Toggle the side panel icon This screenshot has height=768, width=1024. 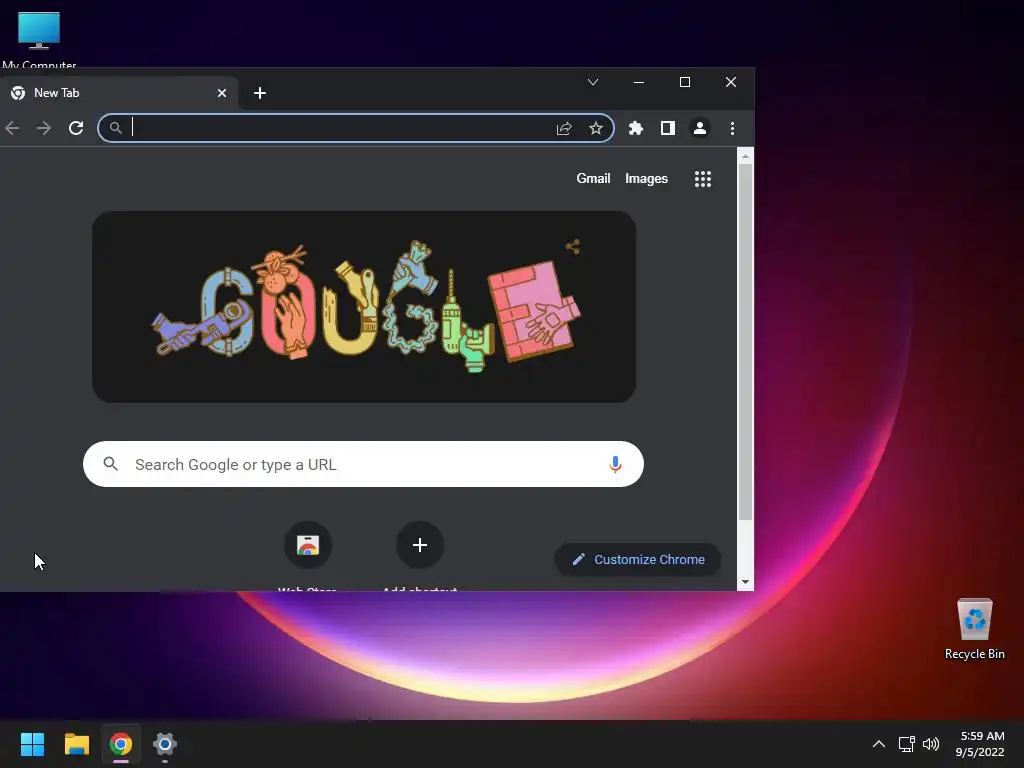point(667,128)
